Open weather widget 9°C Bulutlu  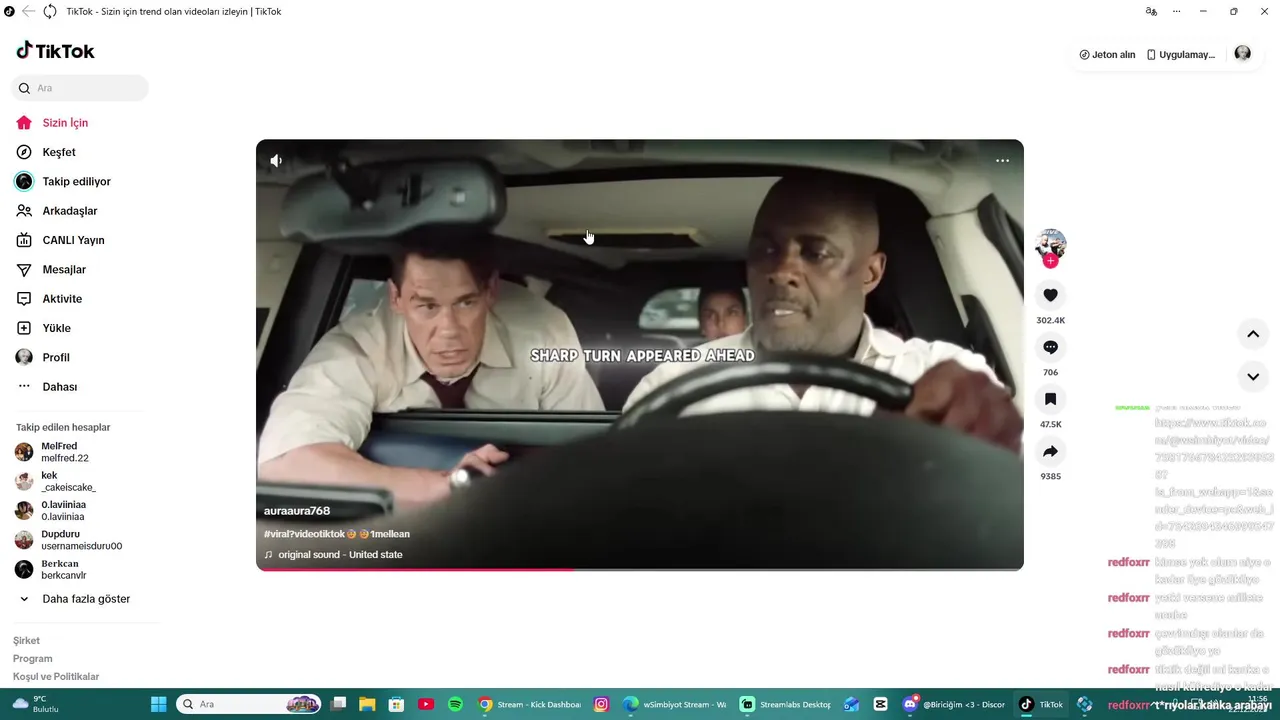(x=34, y=704)
